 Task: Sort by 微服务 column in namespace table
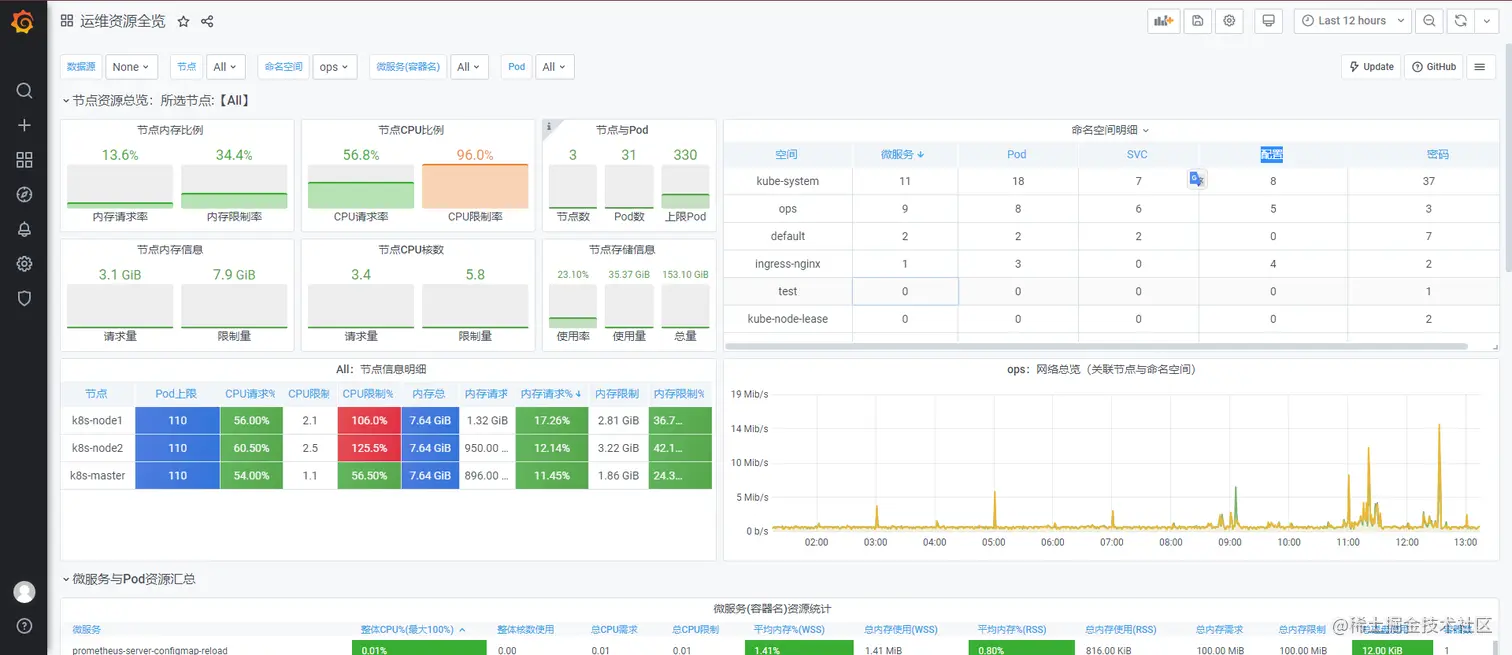[x=903, y=155]
